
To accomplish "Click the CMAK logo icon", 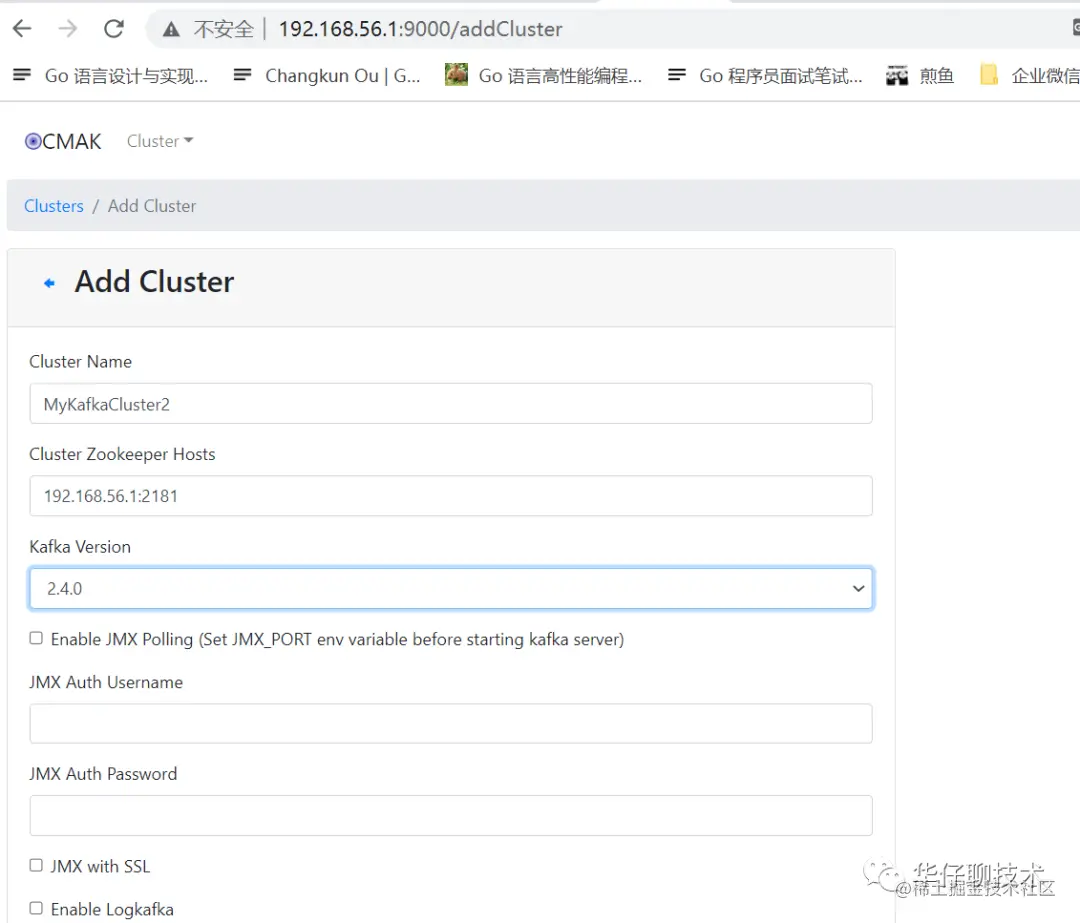I will tap(33, 141).
